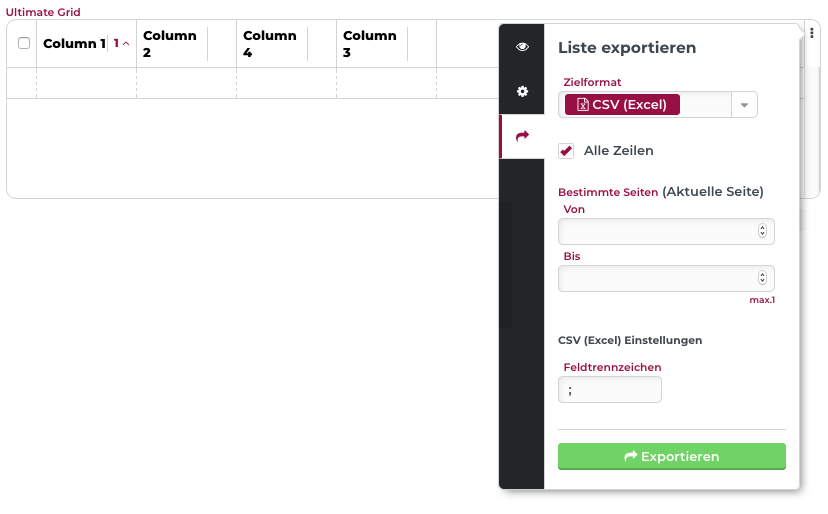Click the Bestimmte Seiten label
Screen dimensions: 828x514
click(608, 192)
